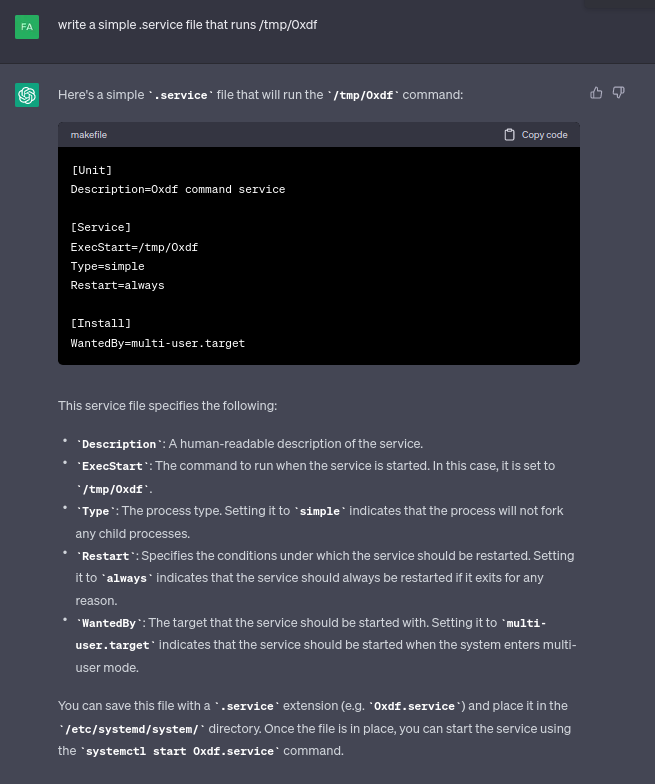Click the thumbs down icon on the response

pos(619,93)
